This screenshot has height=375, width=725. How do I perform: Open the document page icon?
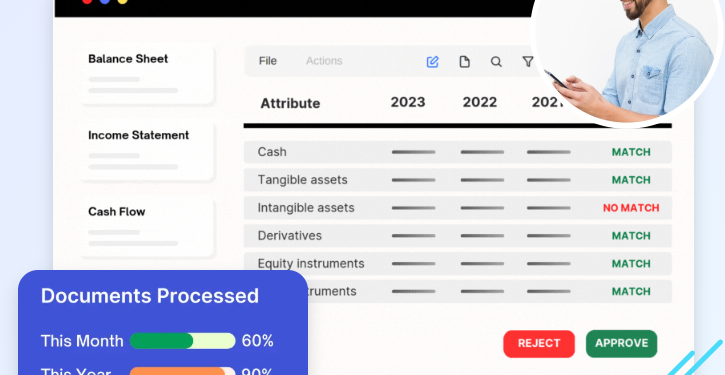click(x=464, y=61)
